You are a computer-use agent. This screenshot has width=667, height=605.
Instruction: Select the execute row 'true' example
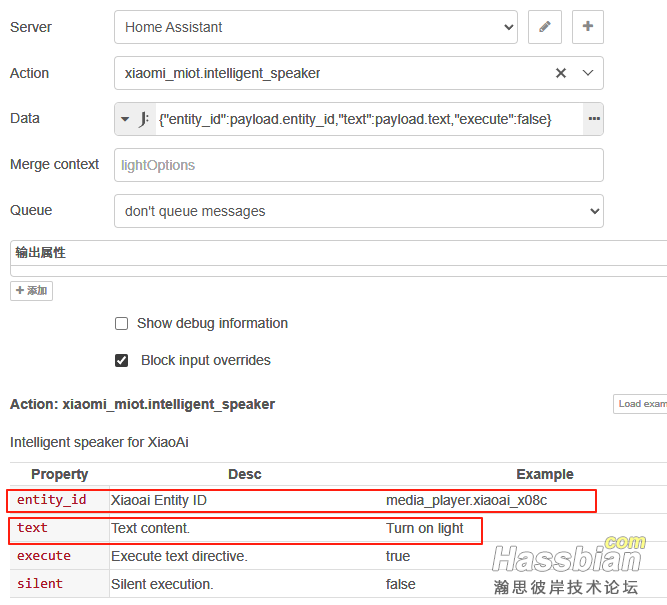(398, 556)
